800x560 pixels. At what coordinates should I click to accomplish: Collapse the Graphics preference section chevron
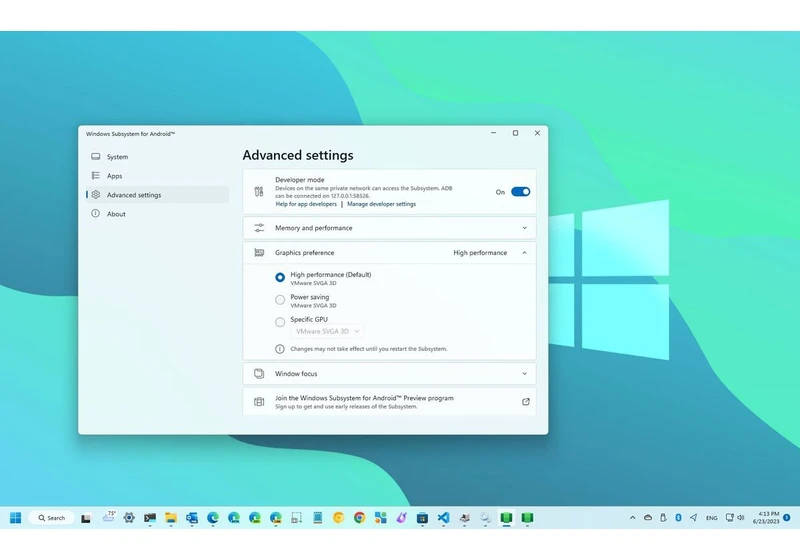point(524,252)
